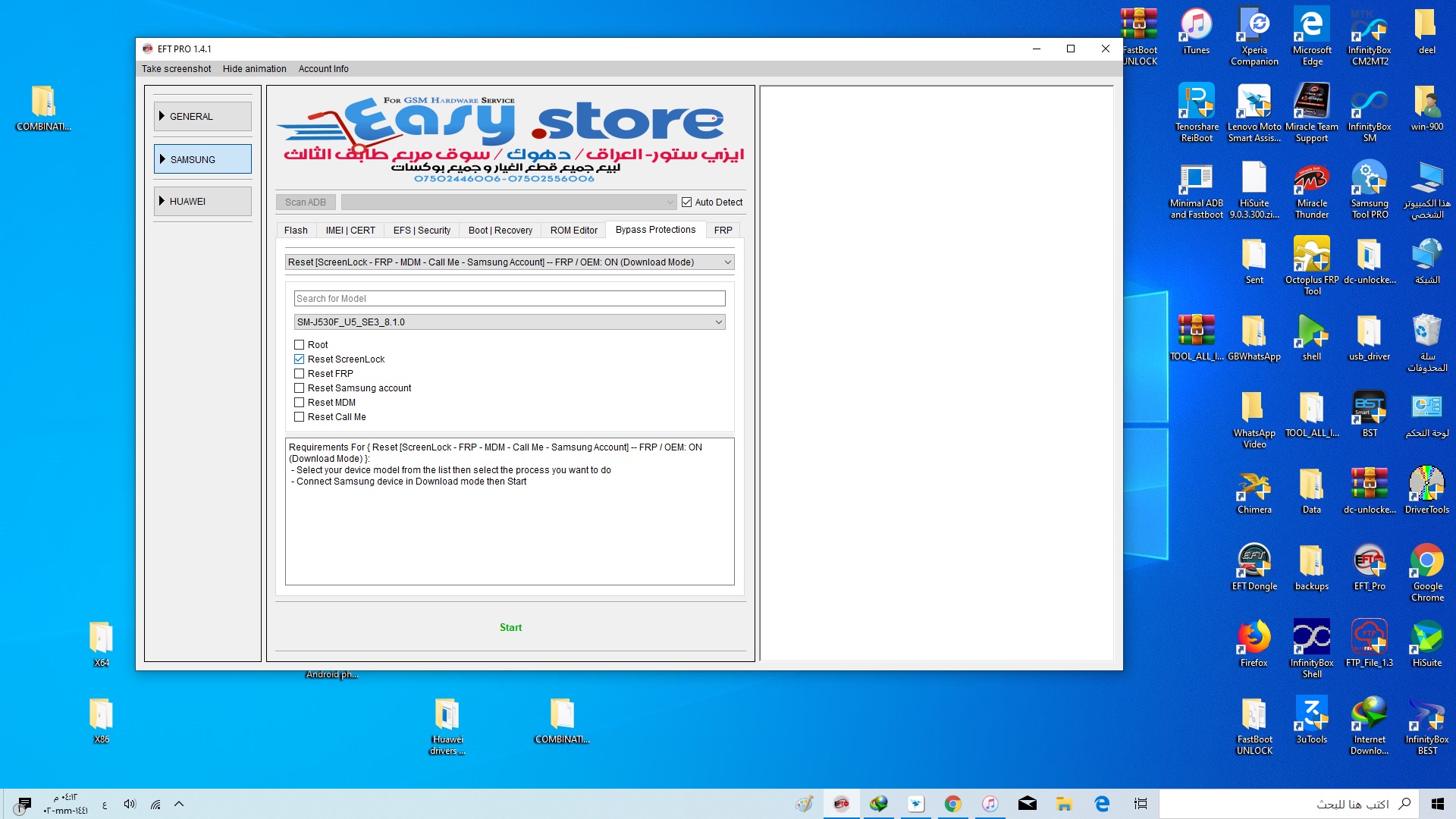
Task: Open the Reset method selection dropdown
Action: [x=510, y=262]
